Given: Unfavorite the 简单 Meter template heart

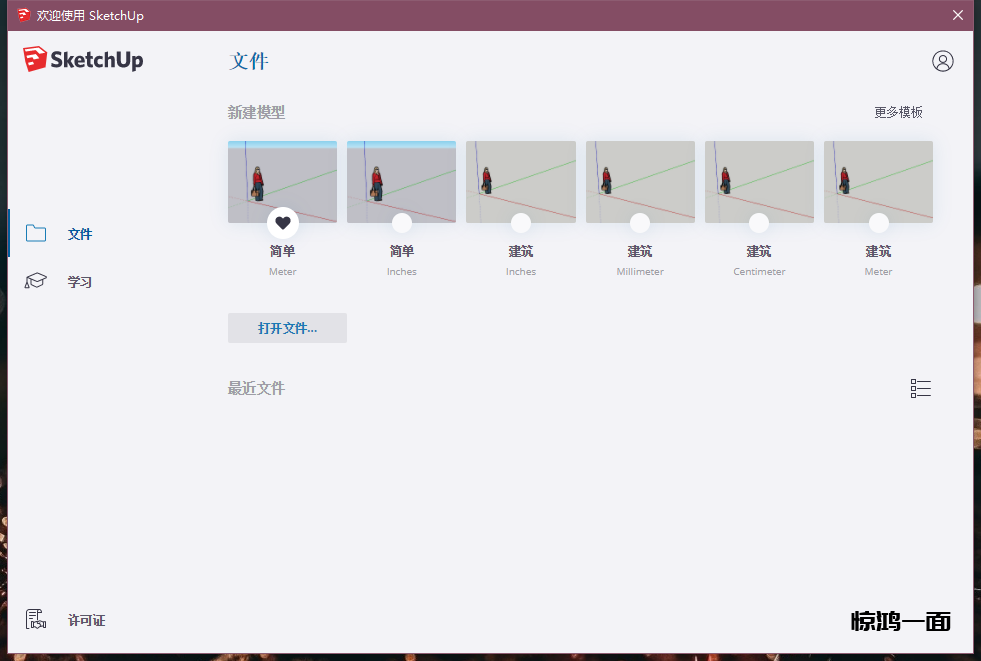Looking at the screenshot, I should click(283, 223).
